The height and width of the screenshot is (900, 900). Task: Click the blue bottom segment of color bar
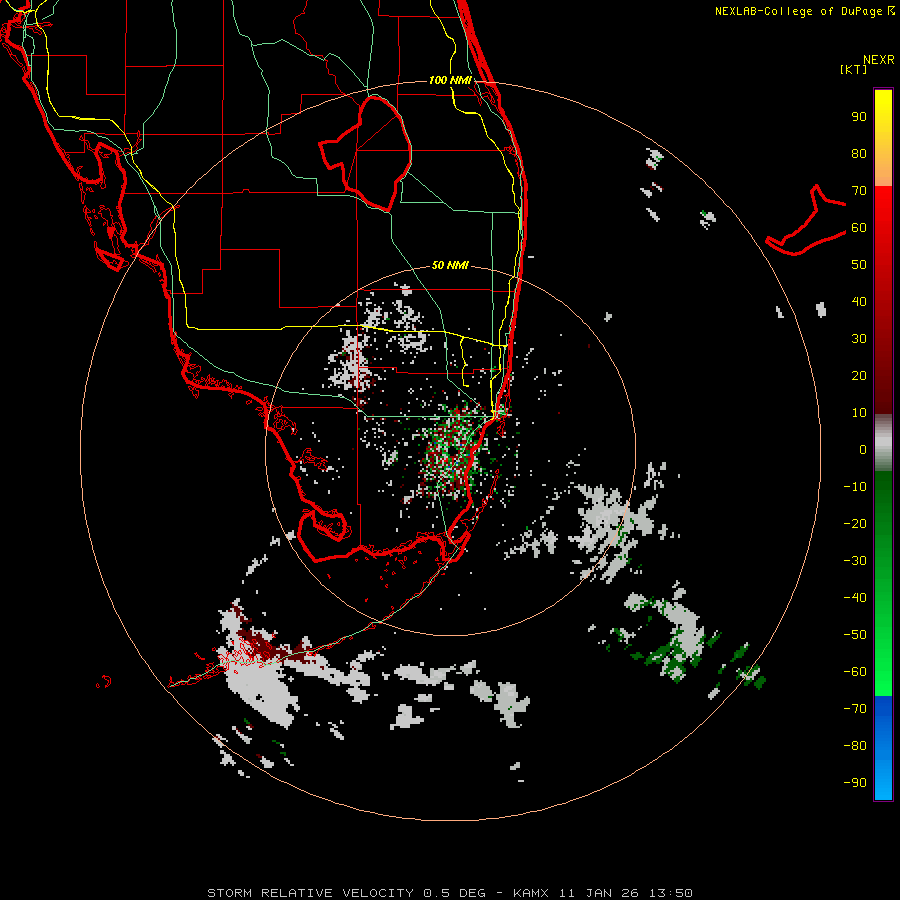click(x=883, y=748)
